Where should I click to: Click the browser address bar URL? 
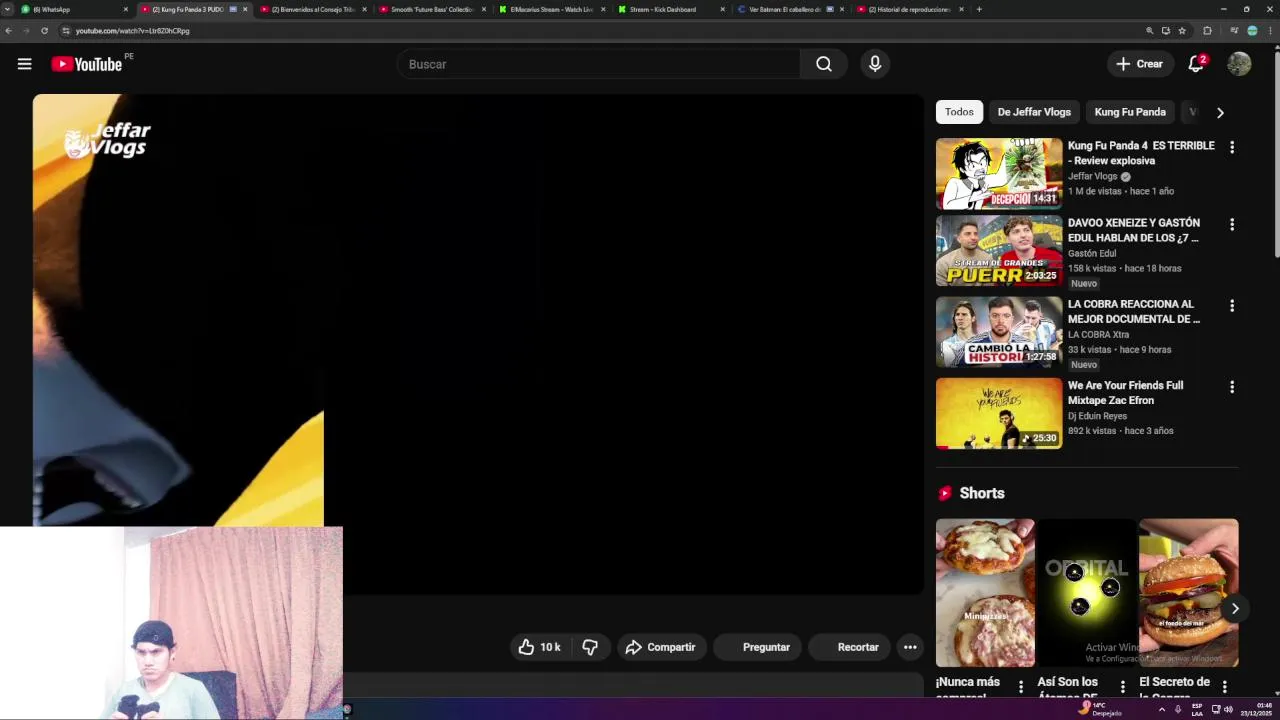(x=133, y=31)
